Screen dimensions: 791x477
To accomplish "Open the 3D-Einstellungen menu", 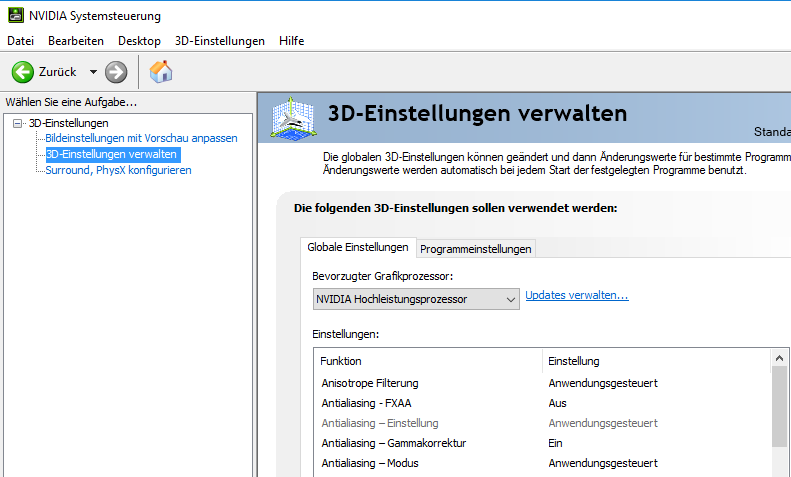I will pos(220,41).
